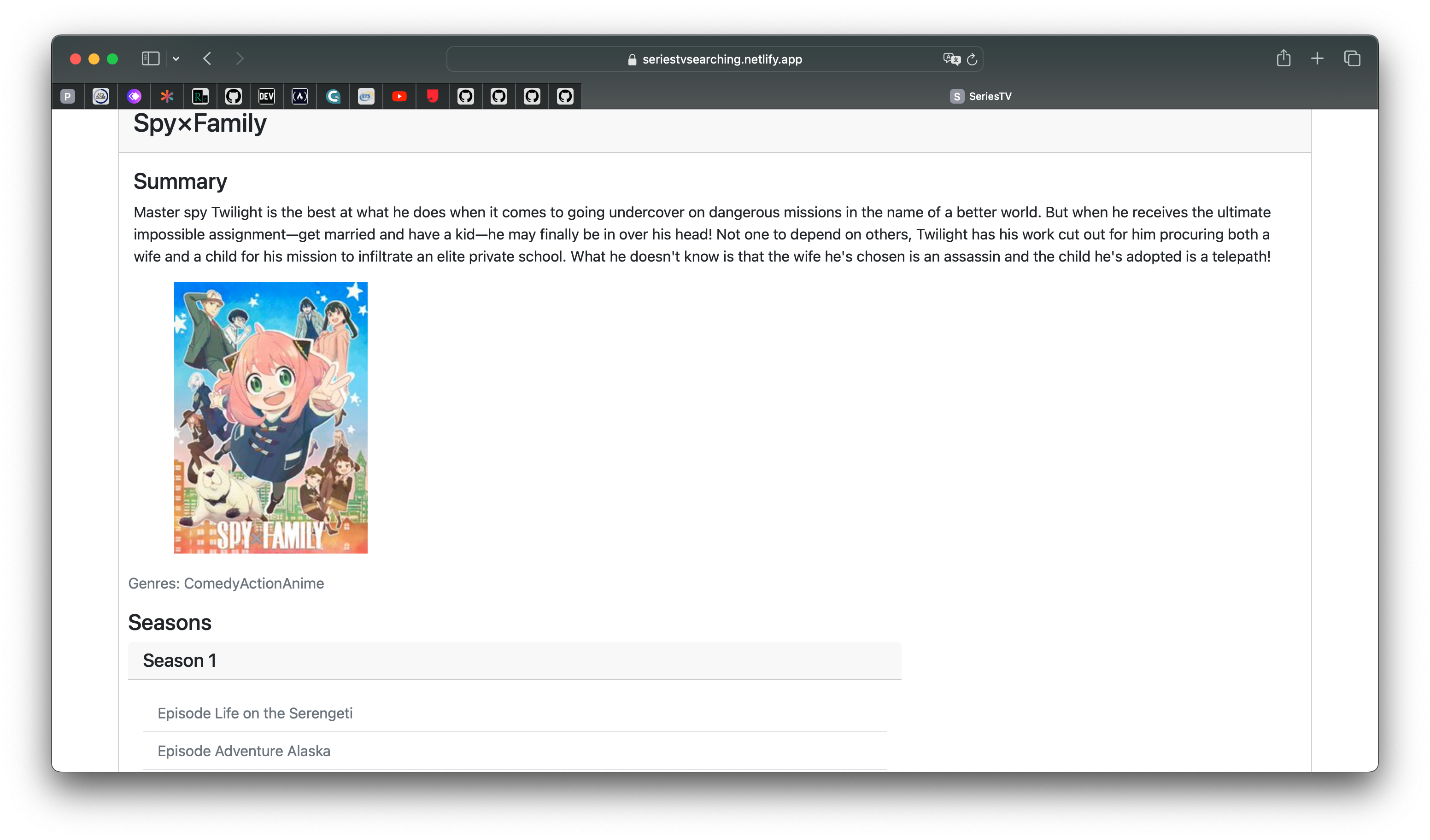This screenshot has height=840, width=1430.
Task: Switch to the DEV pinned tab
Action: click(x=267, y=96)
